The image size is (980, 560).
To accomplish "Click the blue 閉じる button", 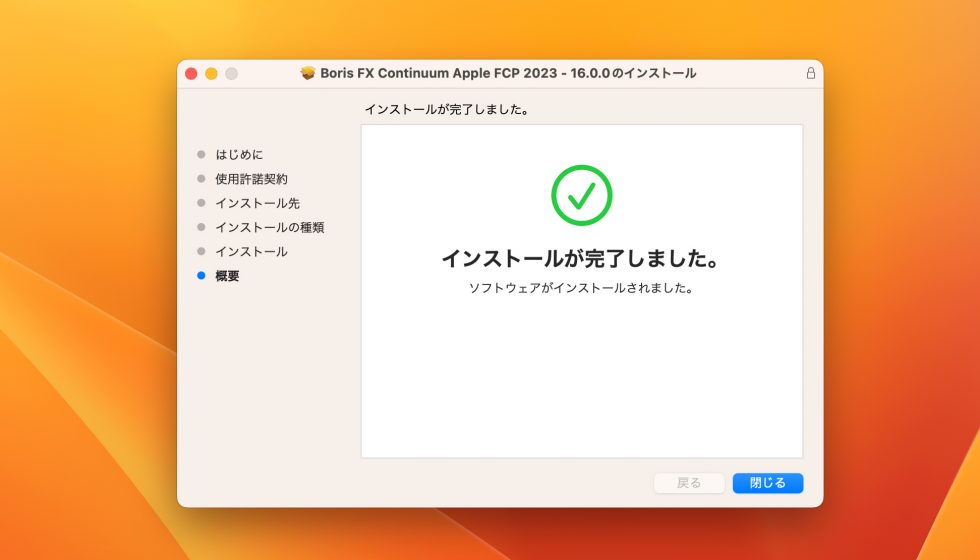I will coord(768,483).
